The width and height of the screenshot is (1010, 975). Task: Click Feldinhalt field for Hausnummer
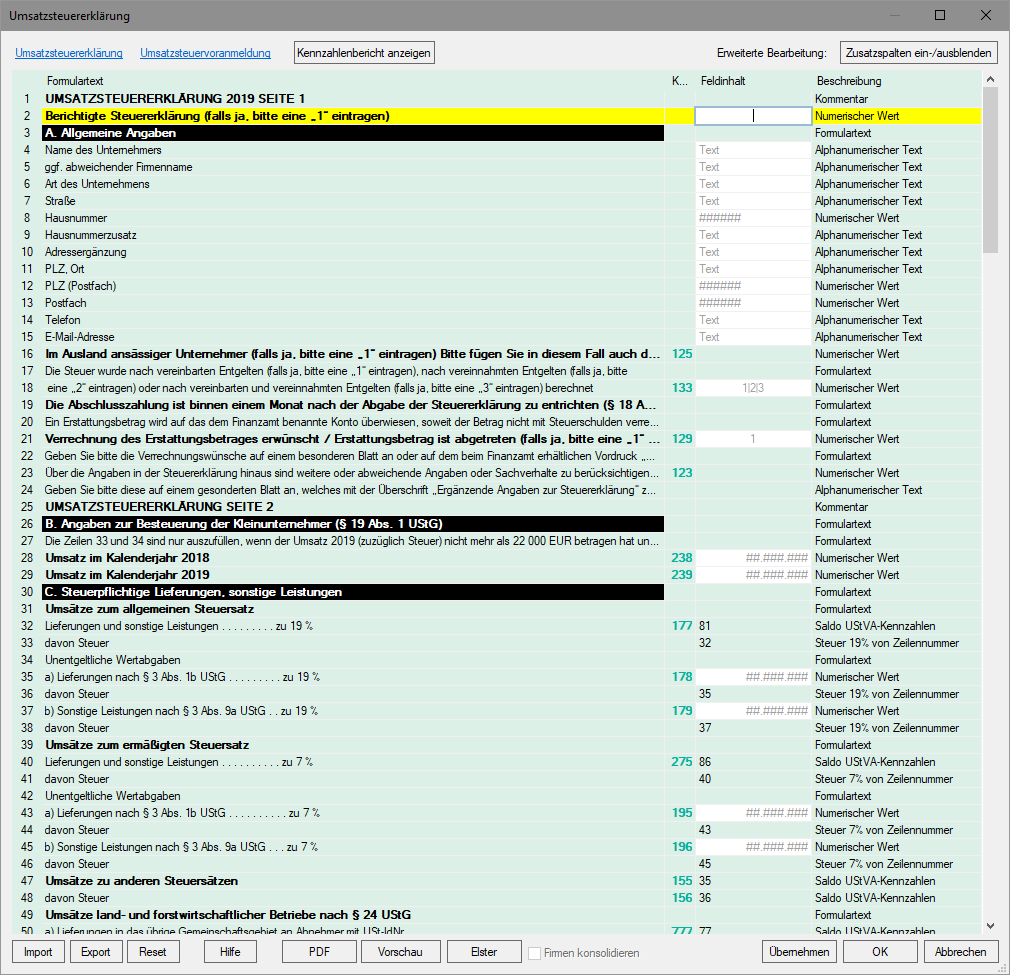(x=753, y=218)
